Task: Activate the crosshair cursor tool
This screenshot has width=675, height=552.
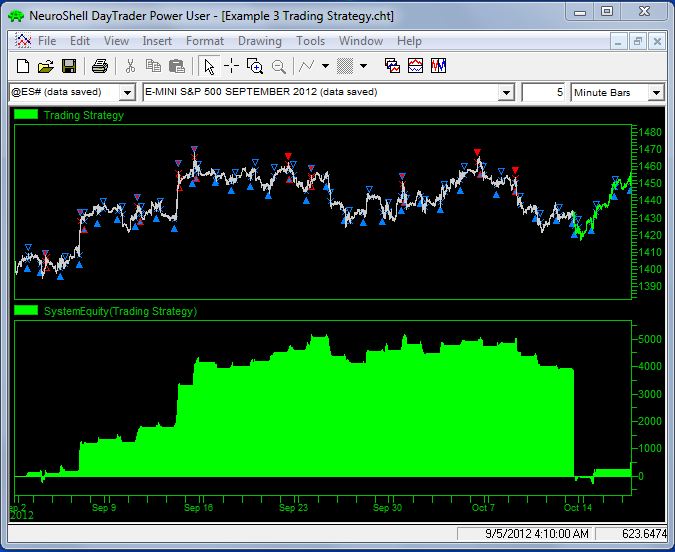Action: pyautogui.click(x=232, y=66)
